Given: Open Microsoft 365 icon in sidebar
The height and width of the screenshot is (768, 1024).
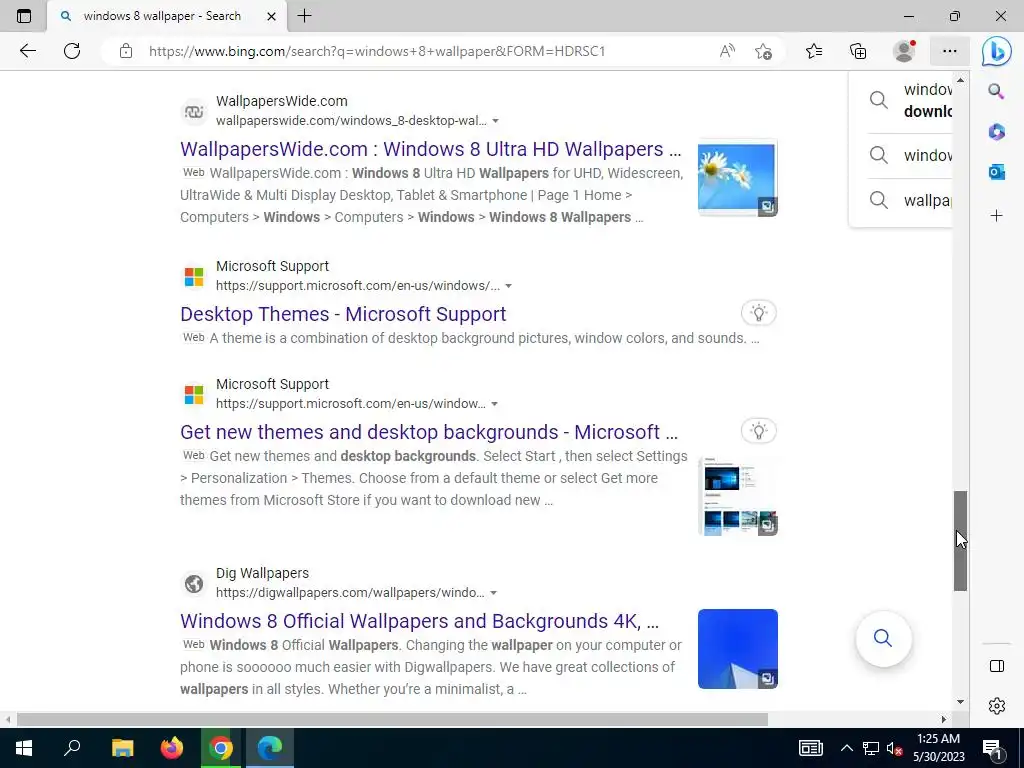Looking at the screenshot, I should pyautogui.click(x=997, y=132).
